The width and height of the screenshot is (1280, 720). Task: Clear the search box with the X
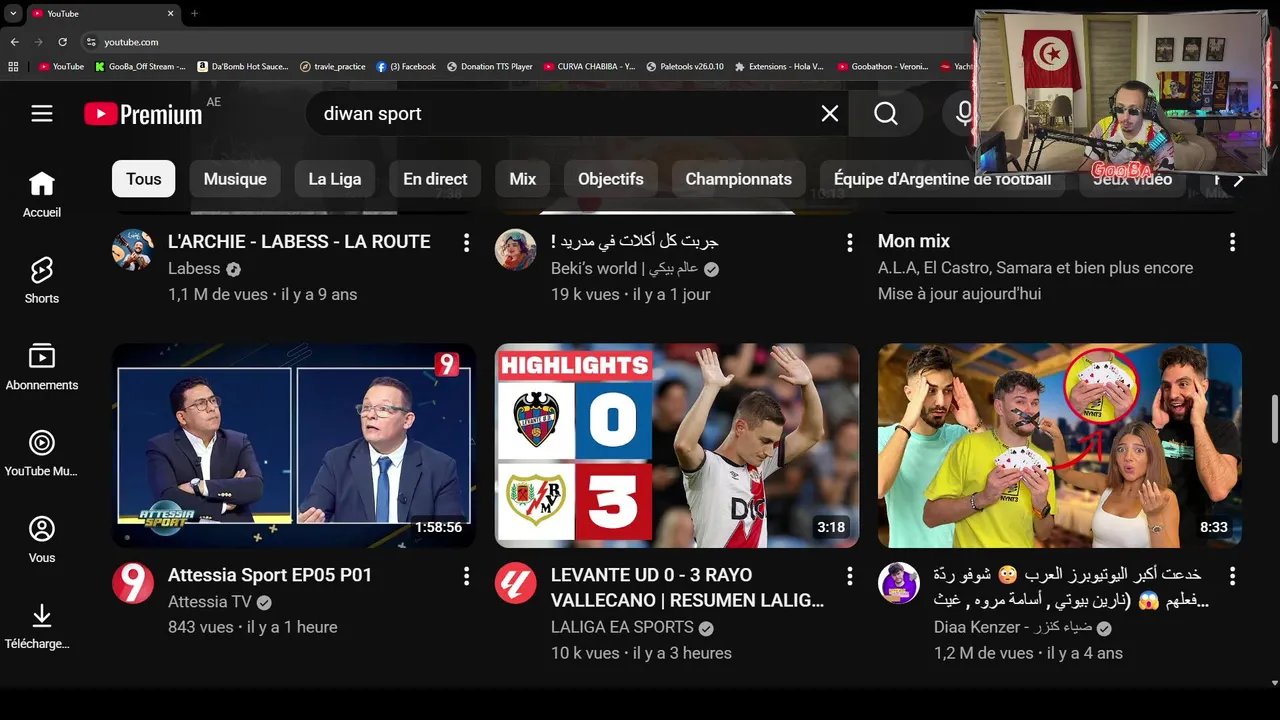(x=830, y=114)
